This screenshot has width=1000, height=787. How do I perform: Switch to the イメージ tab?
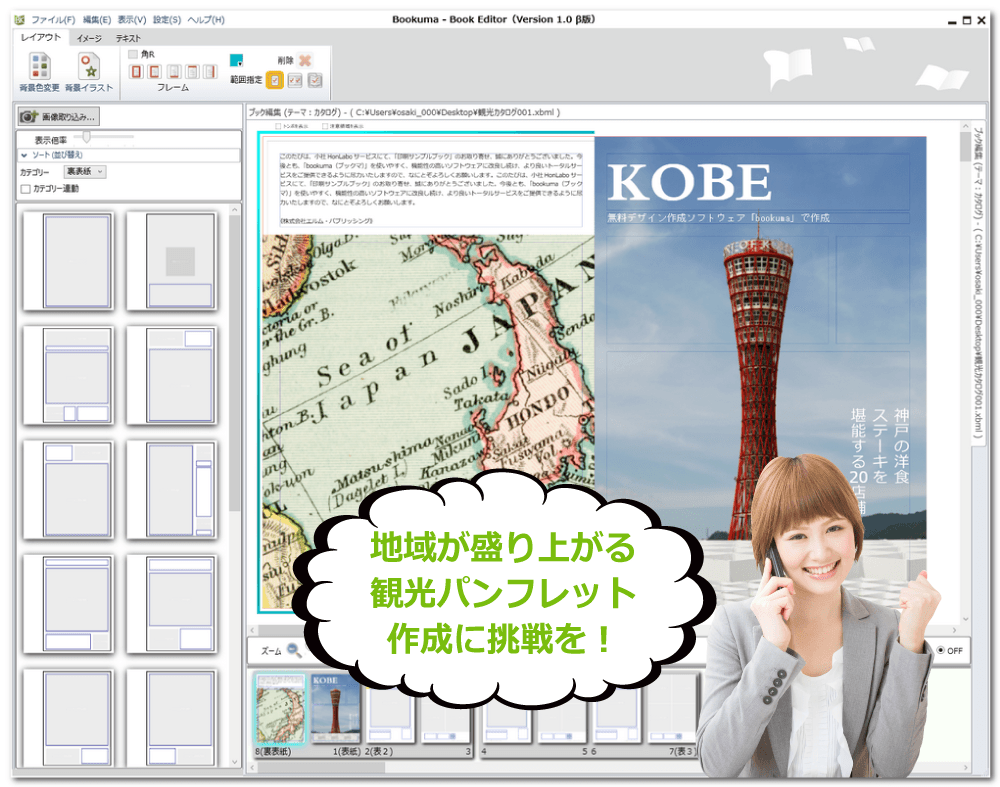(89, 38)
